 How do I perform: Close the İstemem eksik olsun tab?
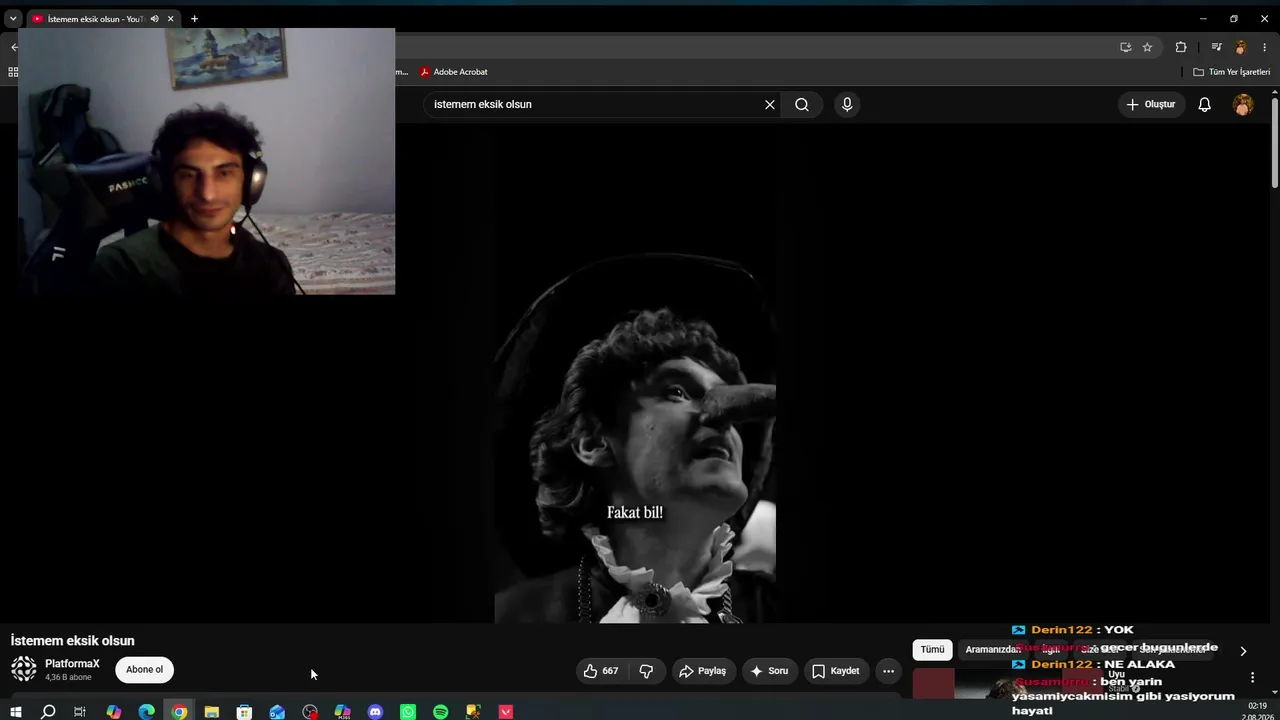(171, 19)
